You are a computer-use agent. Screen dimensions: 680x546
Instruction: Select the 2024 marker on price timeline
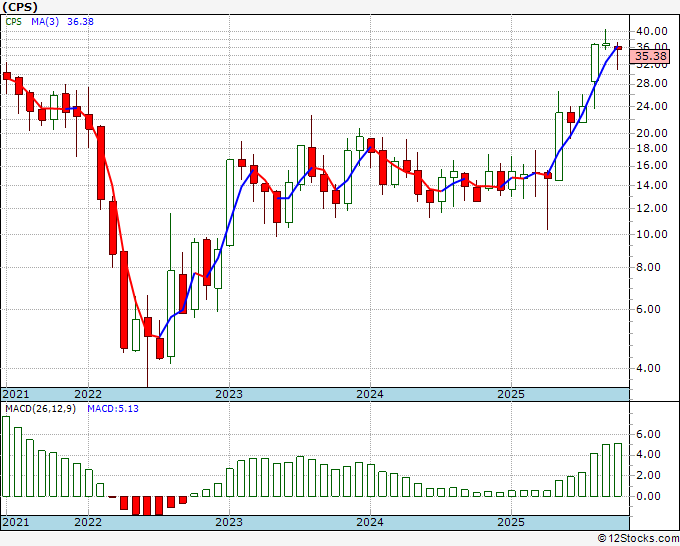pyautogui.click(x=370, y=394)
